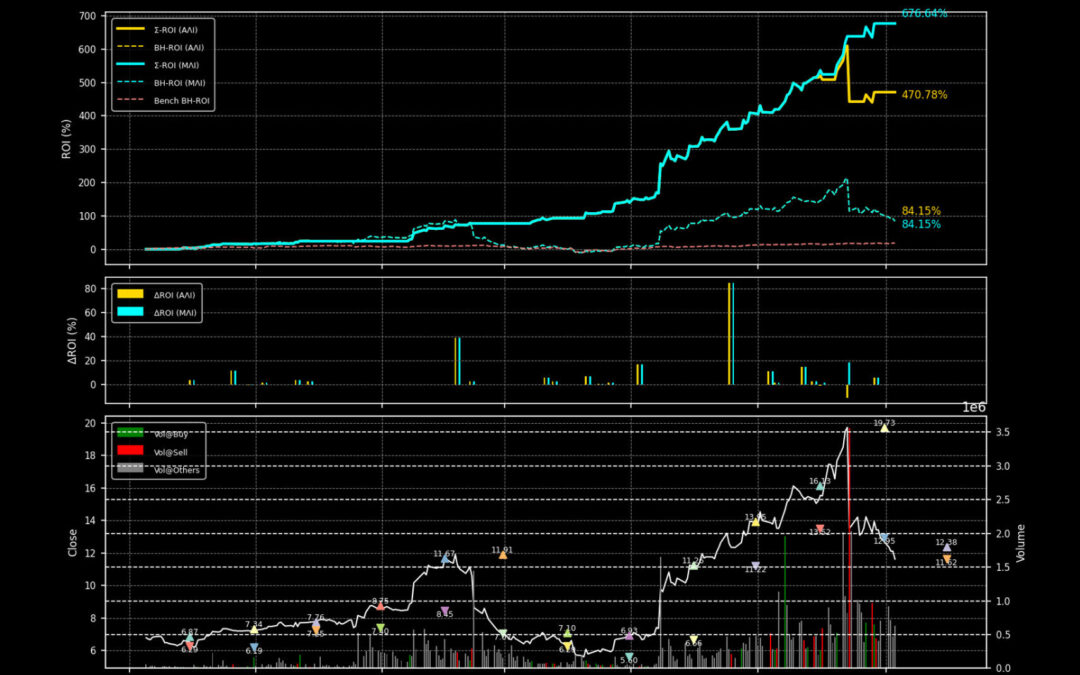Screen dimensions: 1080x675
Task: Click the cyan ΔROI (MΛI) legend swatch
Action: point(131,313)
